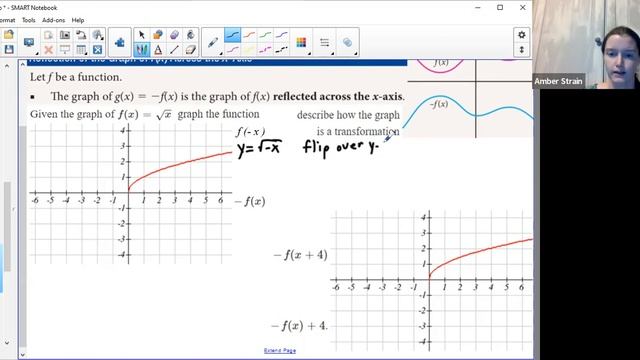Click the Open File folder icon
The image size is (640, 360).
click(9, 35)
